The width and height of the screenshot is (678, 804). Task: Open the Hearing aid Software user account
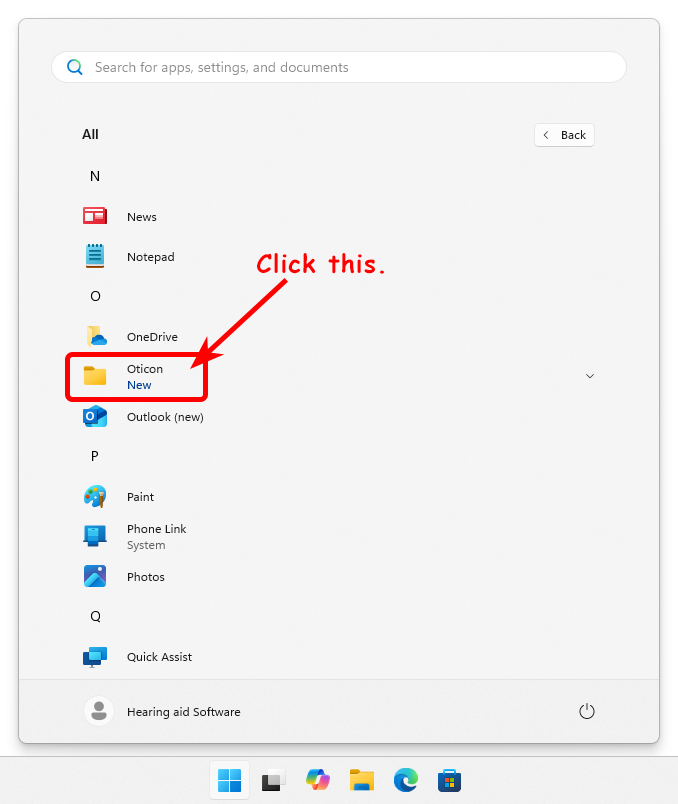coord(163,711)
